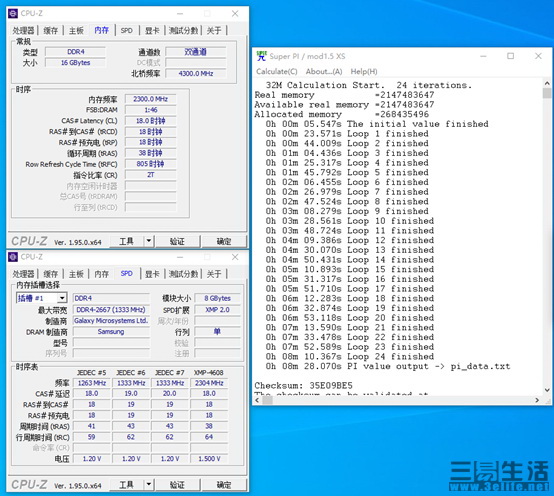The height and width of the screenshot is (496, 554).
Task: Click the Super PI app icon in title bar
Action: click(261, 56)
